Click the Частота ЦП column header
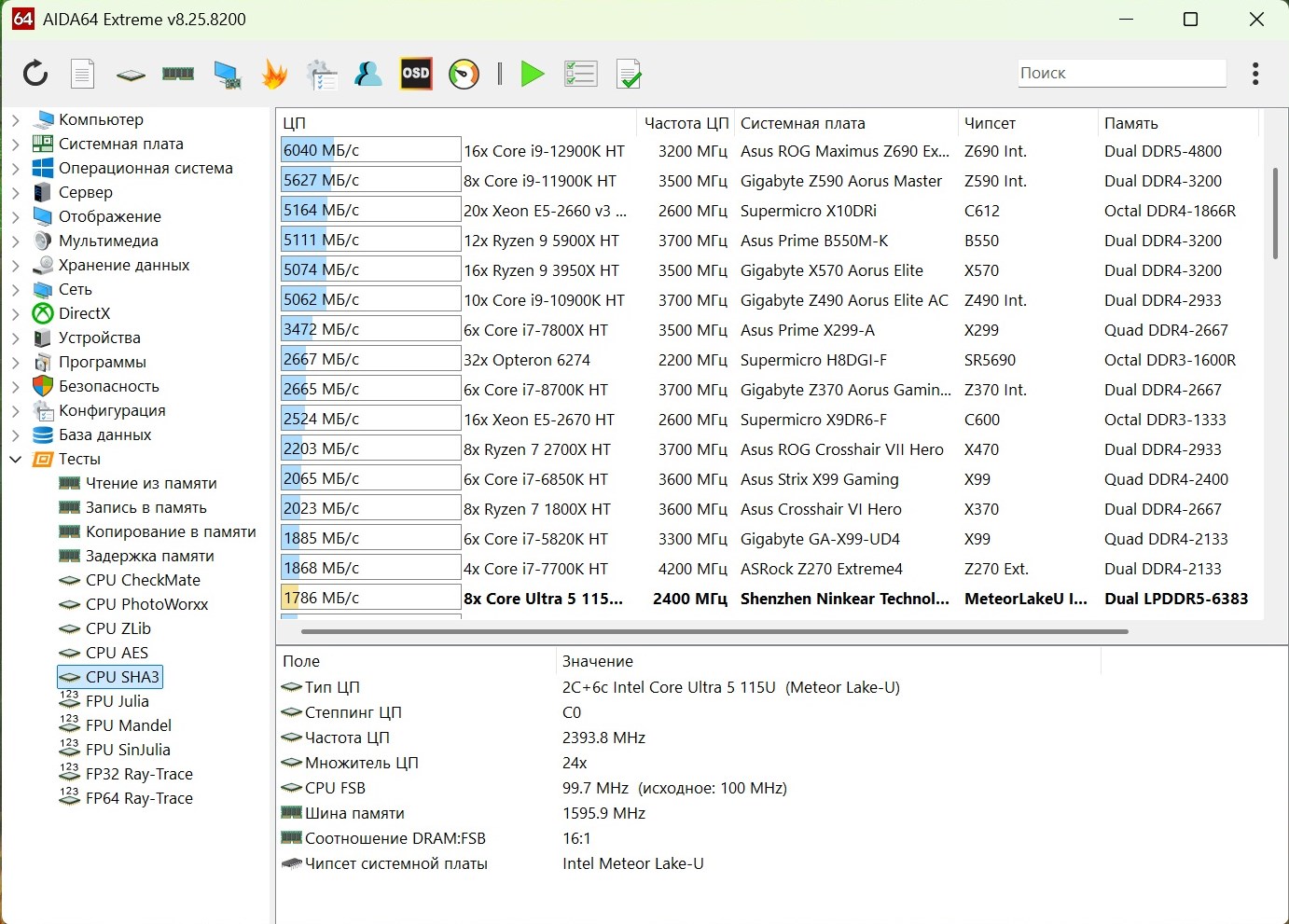 (x=686, y=123)
